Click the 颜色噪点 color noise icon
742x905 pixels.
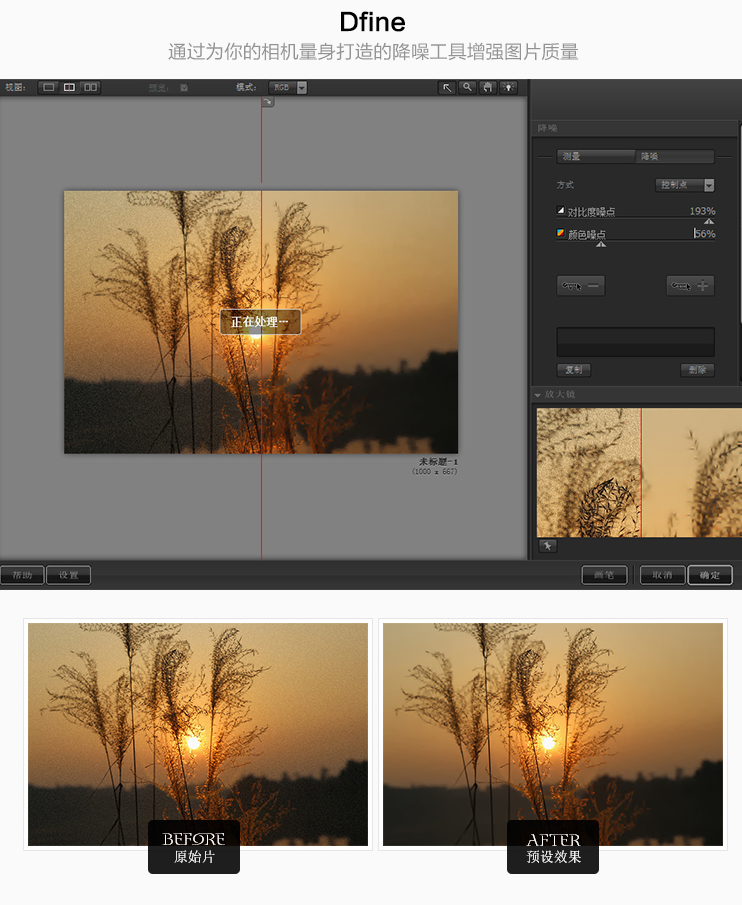pos(560,233)
